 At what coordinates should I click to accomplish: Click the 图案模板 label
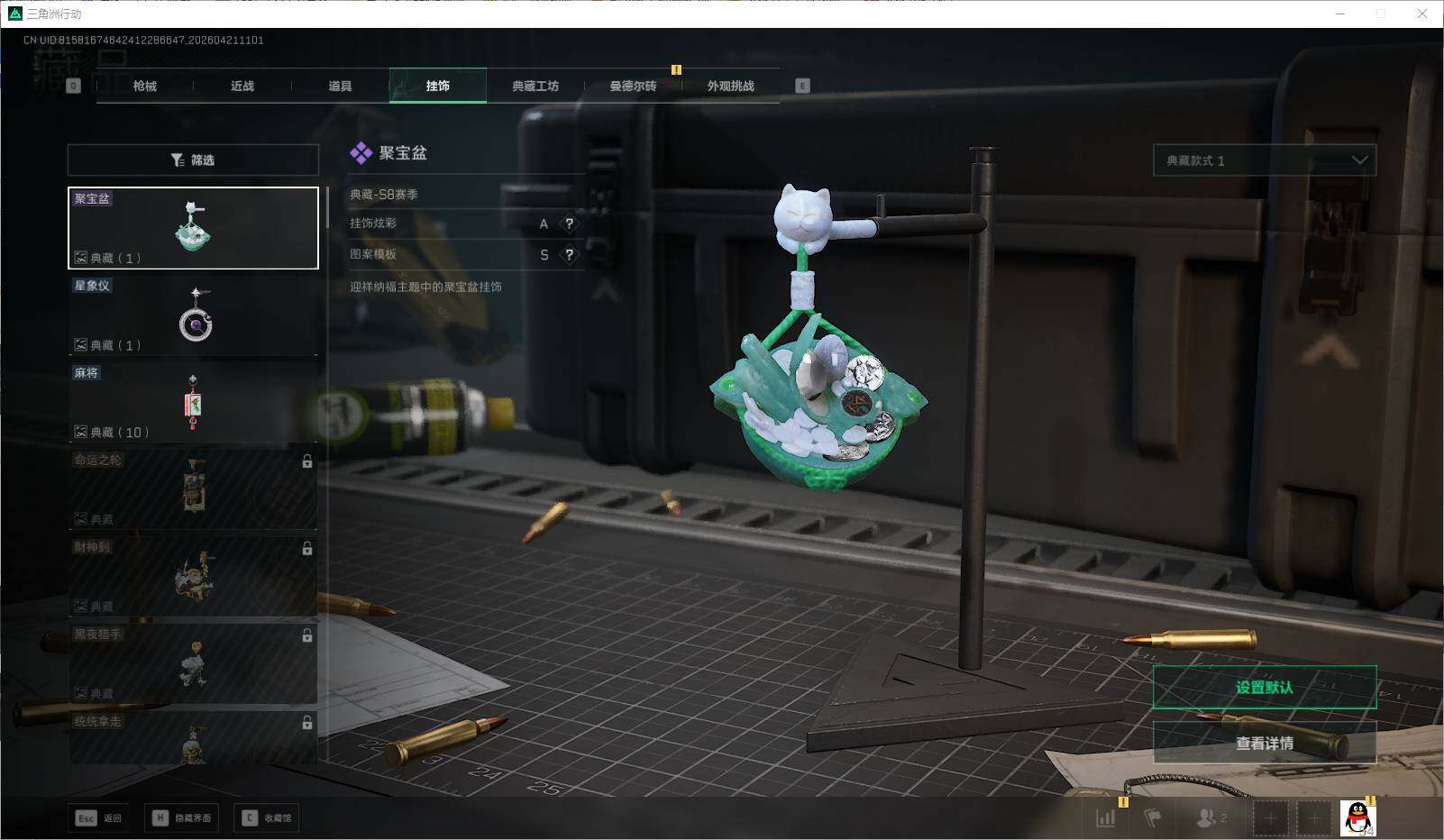click(373, 255)
